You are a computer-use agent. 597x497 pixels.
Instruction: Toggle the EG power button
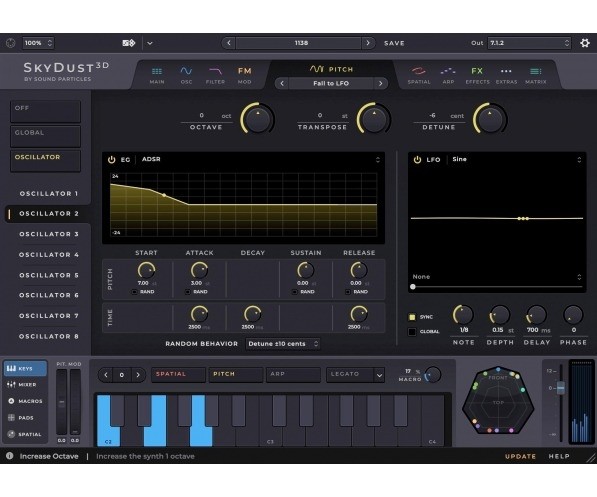(x=112, y=160)
